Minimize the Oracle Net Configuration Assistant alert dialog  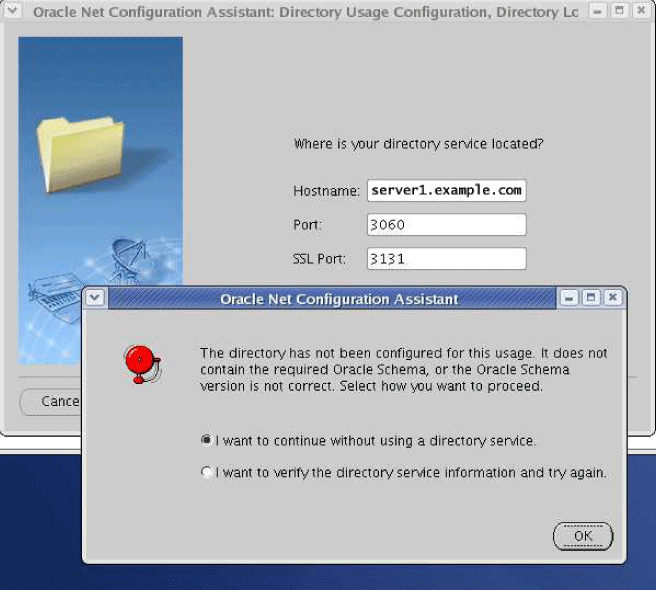tap(569, 298)
